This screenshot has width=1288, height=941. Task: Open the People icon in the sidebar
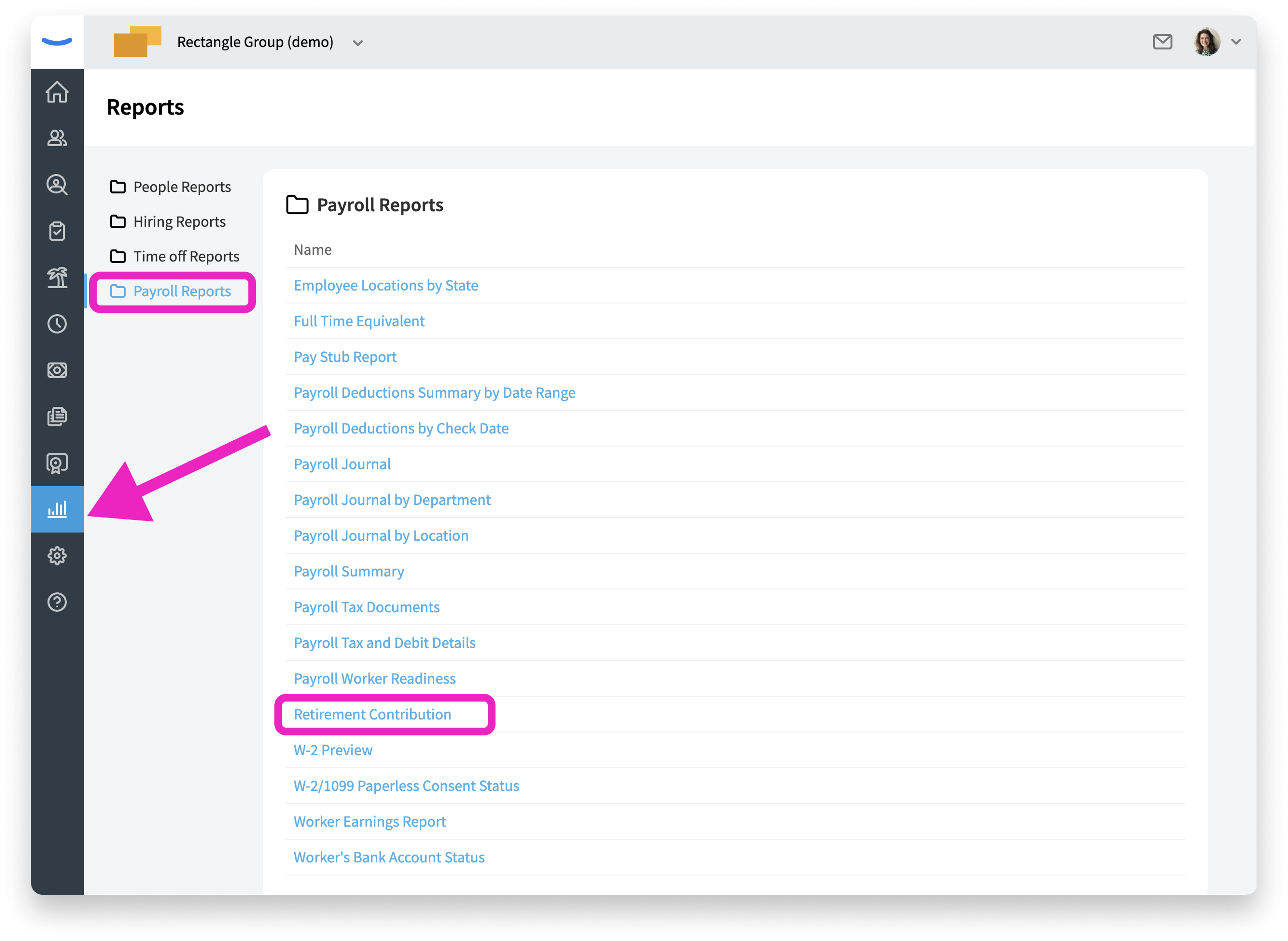(x=57, y=138)
